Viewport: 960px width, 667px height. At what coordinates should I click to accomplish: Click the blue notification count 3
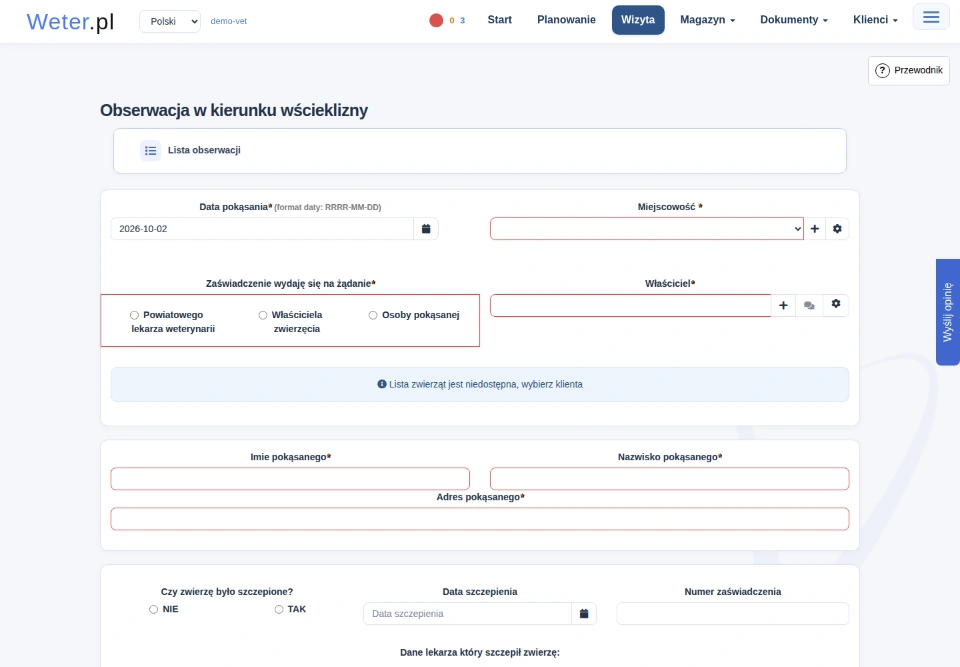[462, 20]
